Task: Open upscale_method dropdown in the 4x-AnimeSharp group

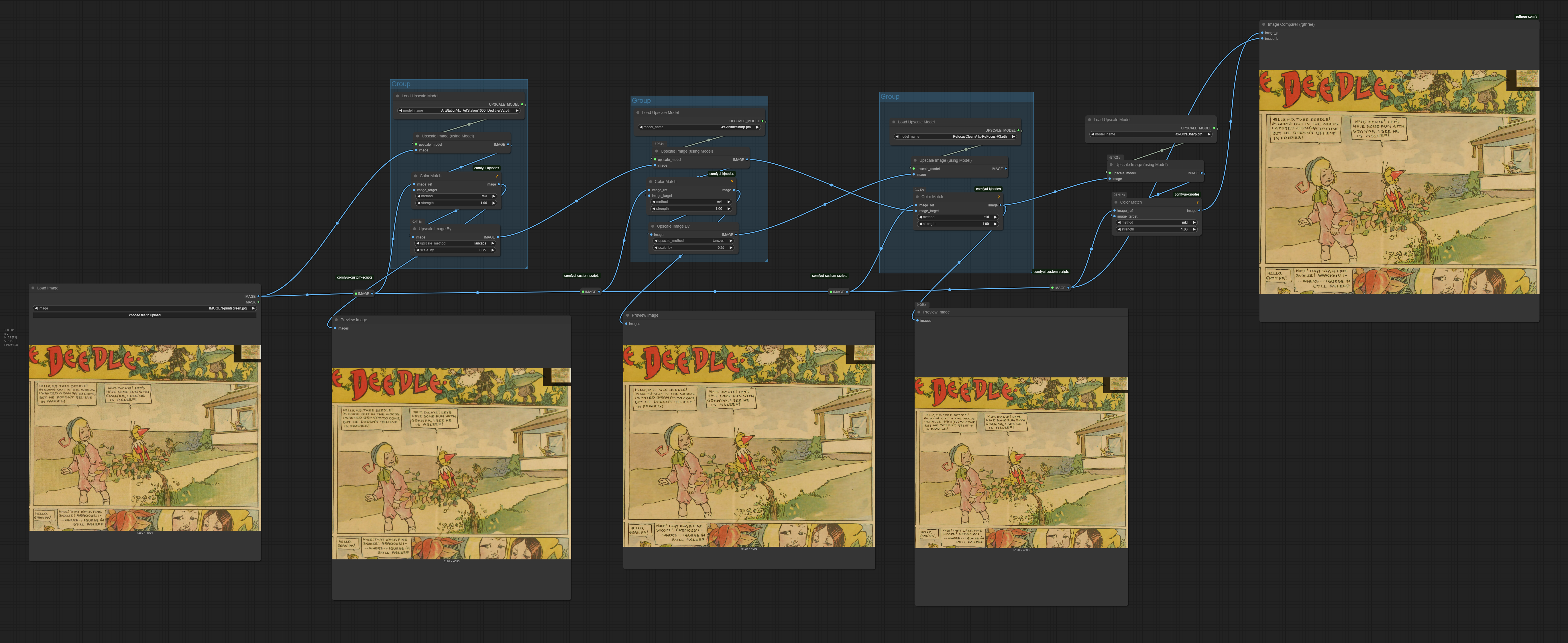Action: [694, 241]
